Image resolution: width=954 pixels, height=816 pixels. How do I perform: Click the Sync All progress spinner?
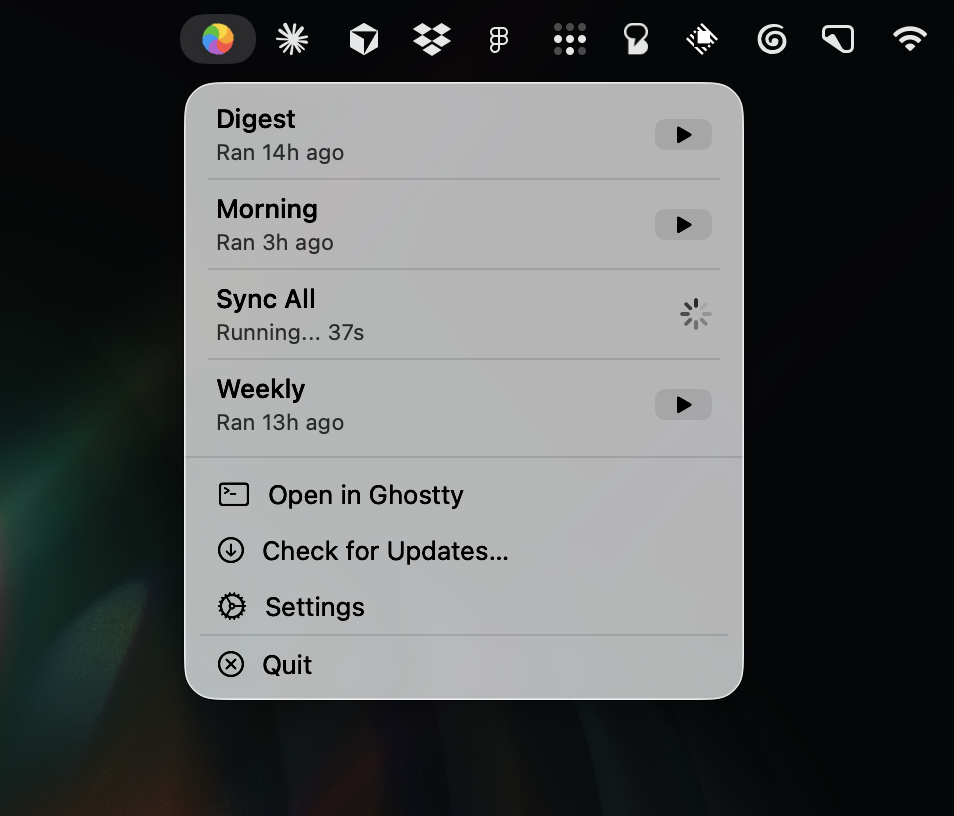(x=694, y=314)
